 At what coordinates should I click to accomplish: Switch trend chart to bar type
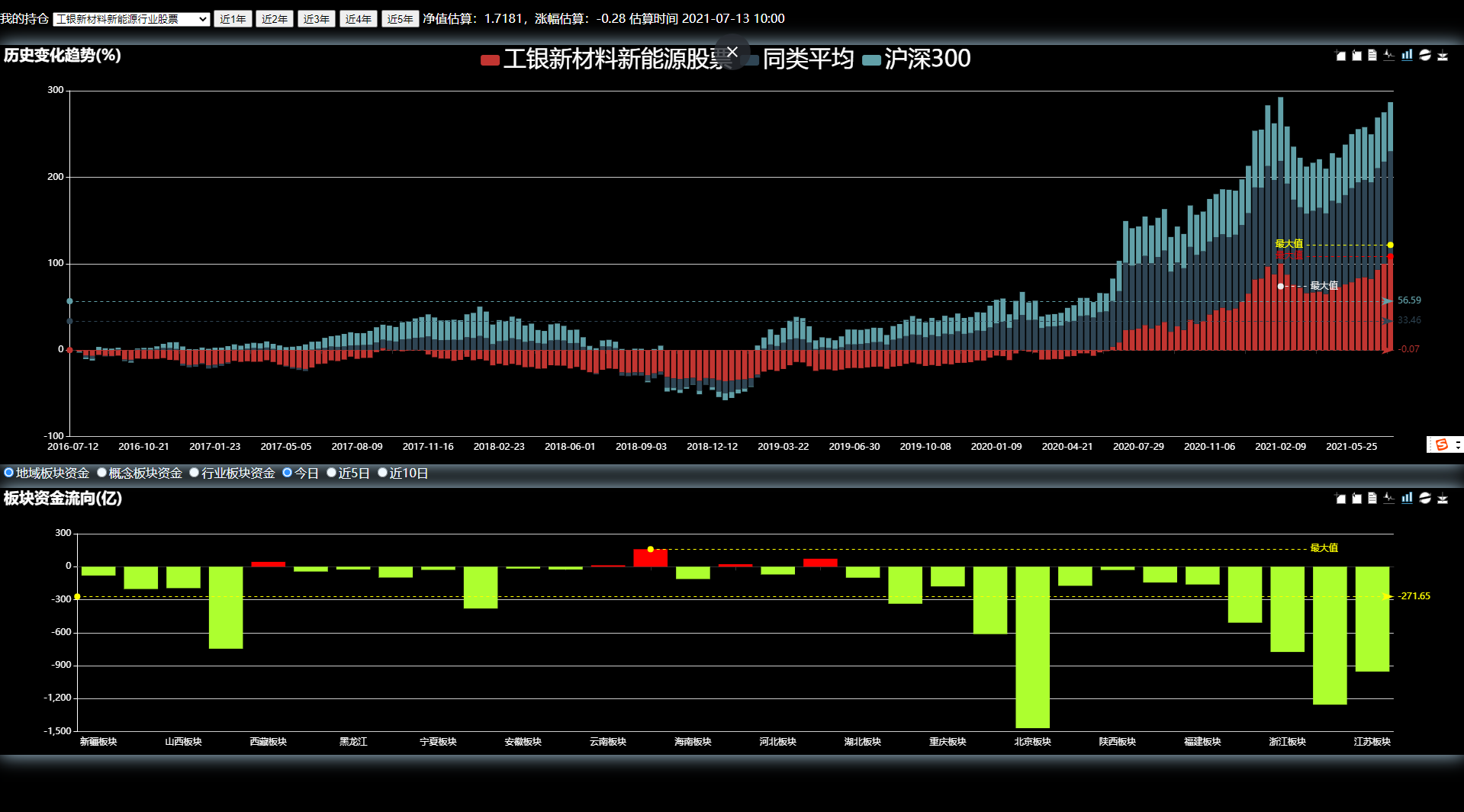tap(1407, 55)
